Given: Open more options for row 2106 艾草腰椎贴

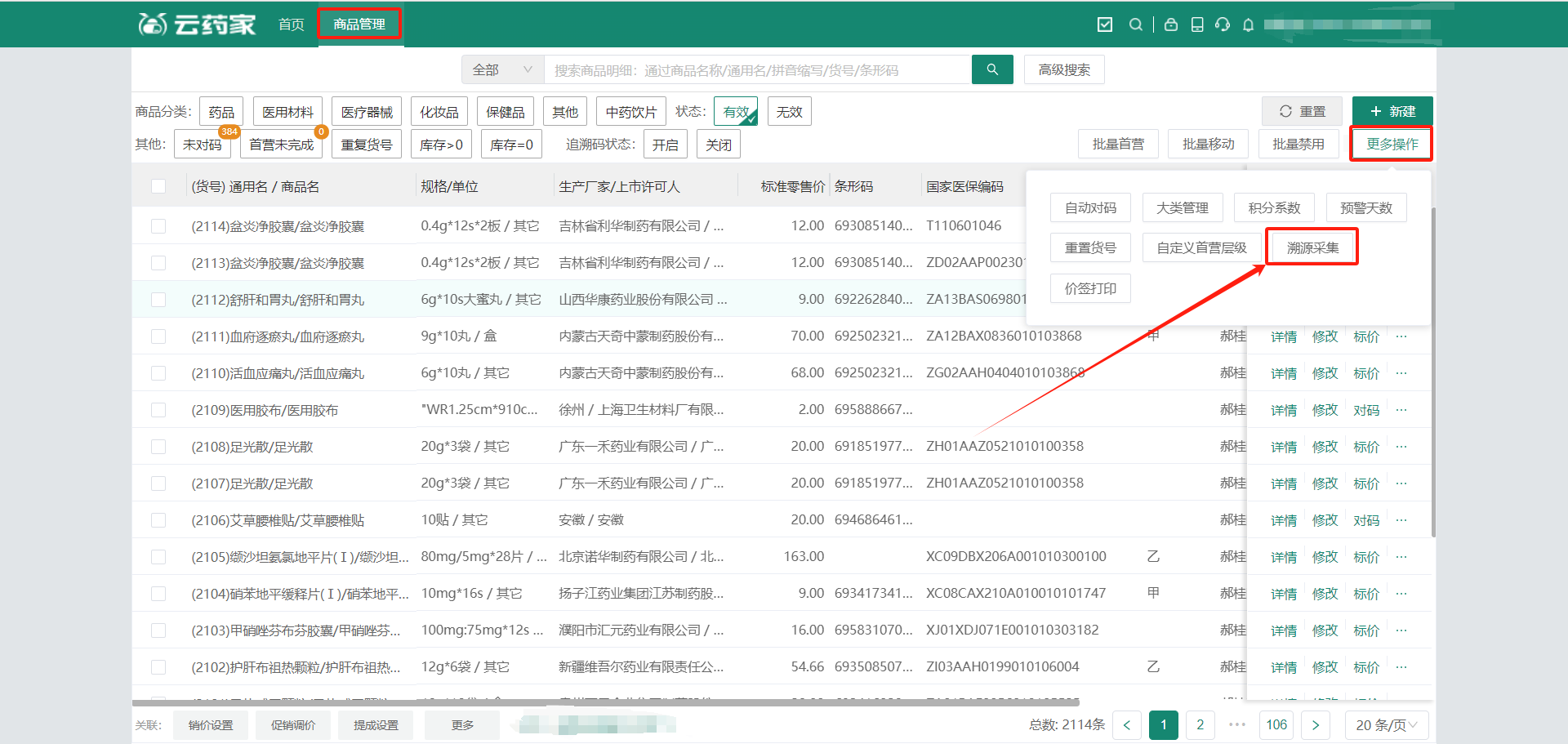Looking at the screenshot, I should pos(1401,520).
